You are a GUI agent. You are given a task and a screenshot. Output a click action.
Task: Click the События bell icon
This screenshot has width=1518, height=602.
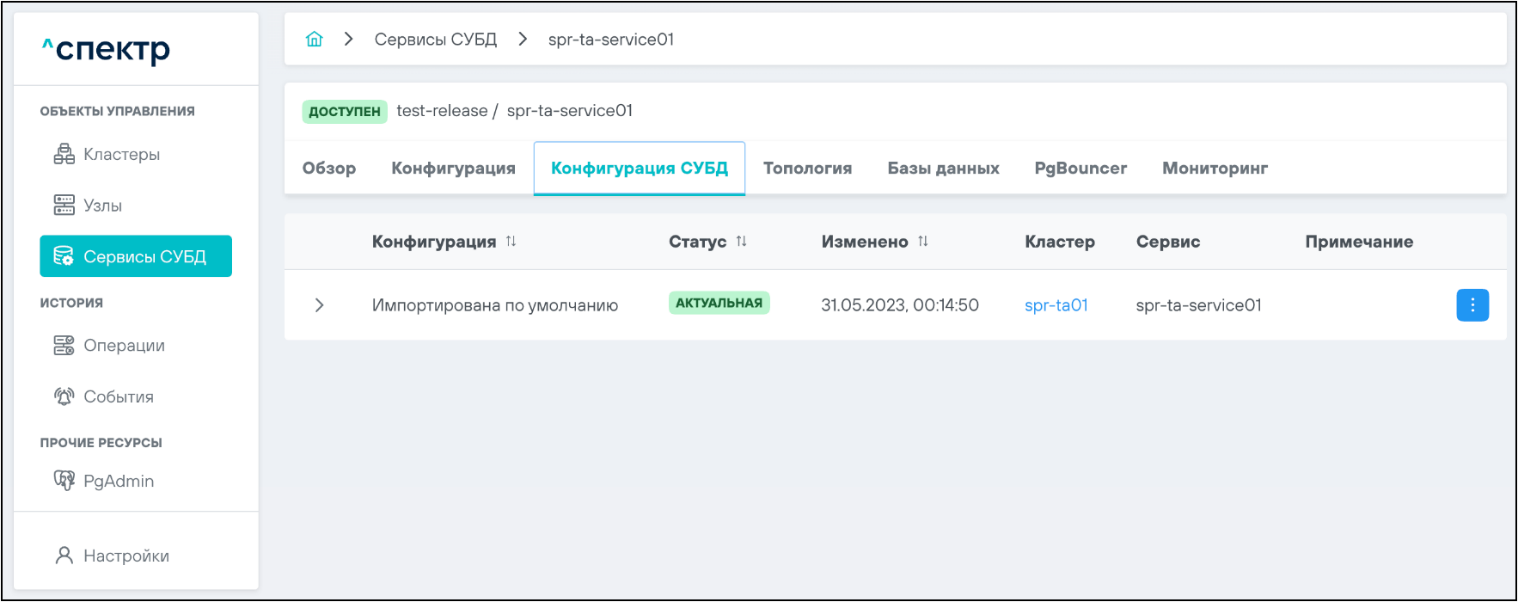pos(64,397)
